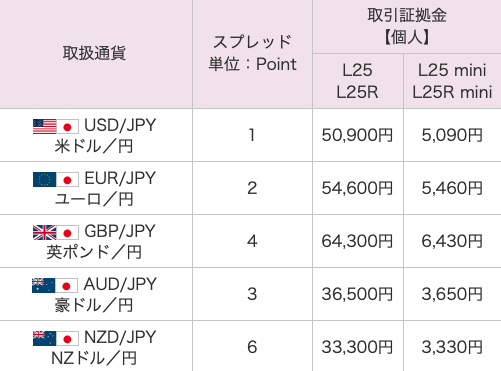Click the 50,900円 margin value
Image resolution: width=501 pixels, height=371 pixels.
coord(357,135)
